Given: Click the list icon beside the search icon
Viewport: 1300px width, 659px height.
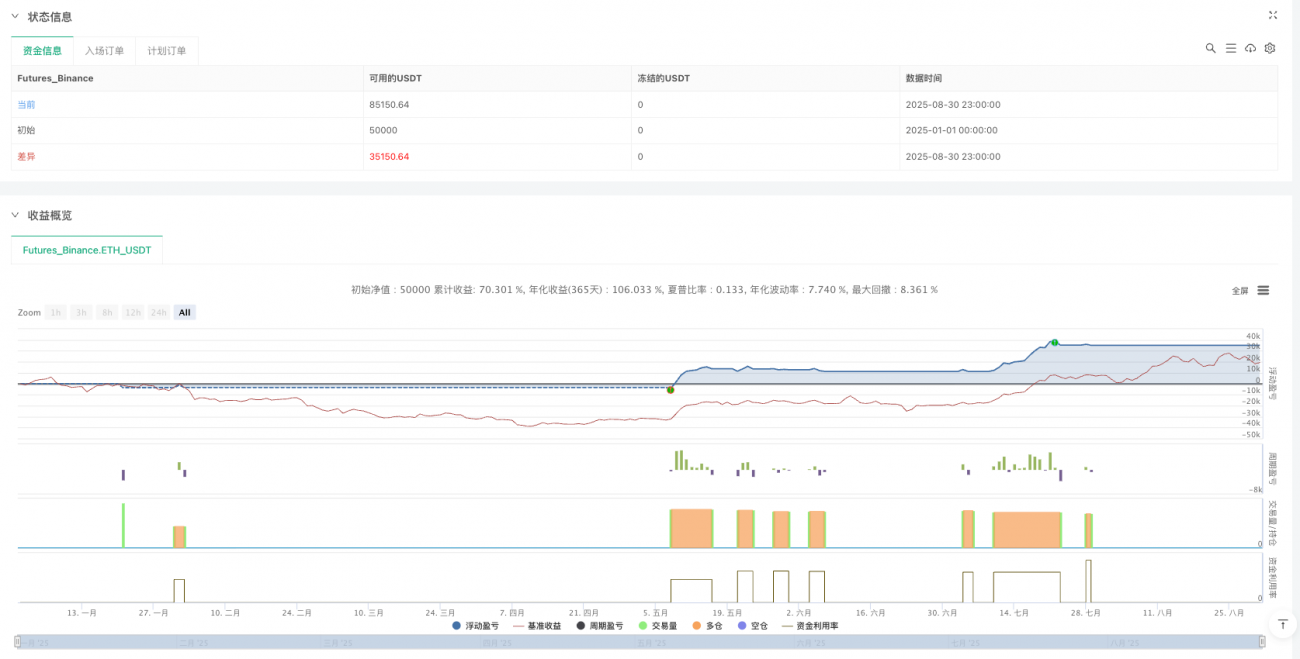Looking at the screenshot, I should [x=1231, y=48].
